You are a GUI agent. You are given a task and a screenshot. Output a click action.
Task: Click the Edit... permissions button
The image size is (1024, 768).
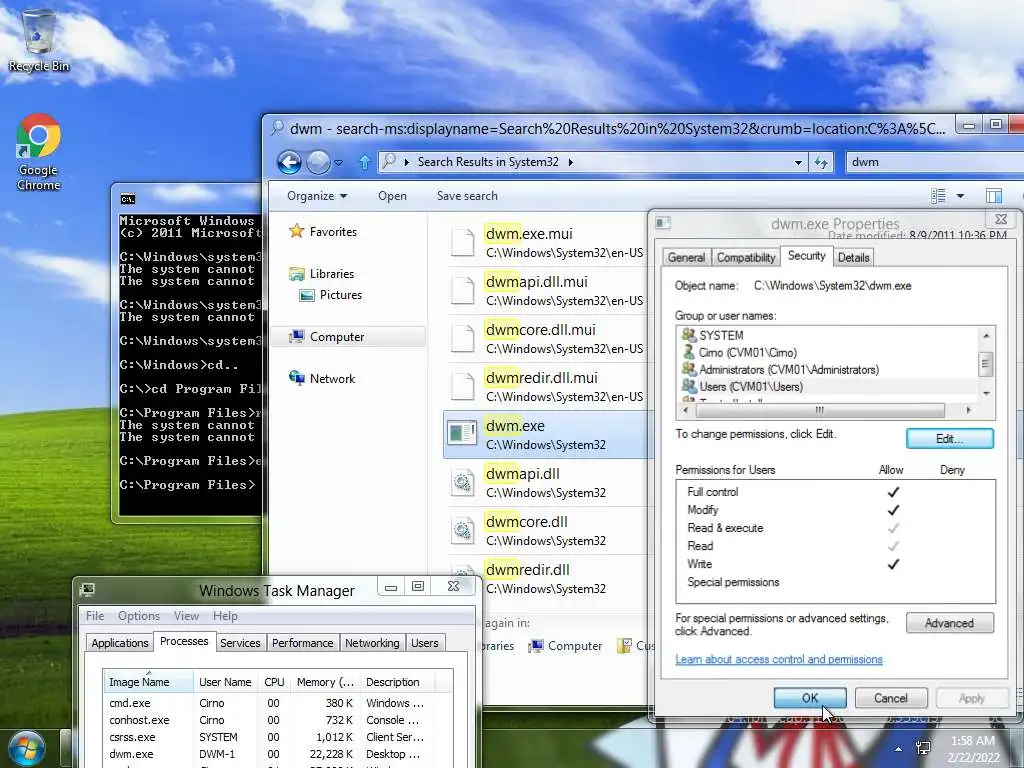[x=950, y=439]
